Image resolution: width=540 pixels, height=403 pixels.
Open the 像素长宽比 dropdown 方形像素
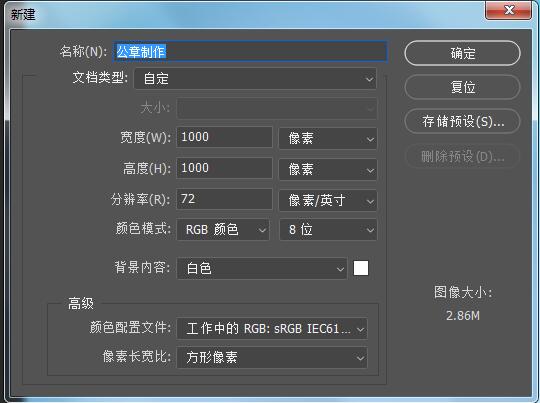click(272, 358)
